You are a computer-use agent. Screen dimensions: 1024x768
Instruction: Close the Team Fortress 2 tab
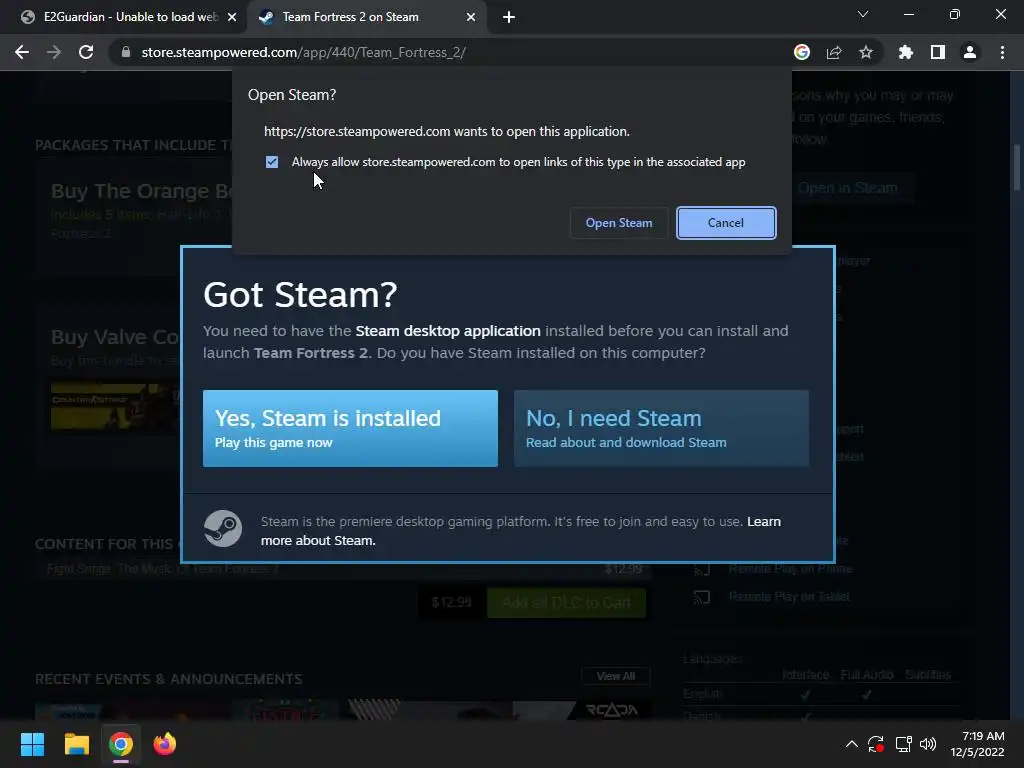tap(471, 17)
